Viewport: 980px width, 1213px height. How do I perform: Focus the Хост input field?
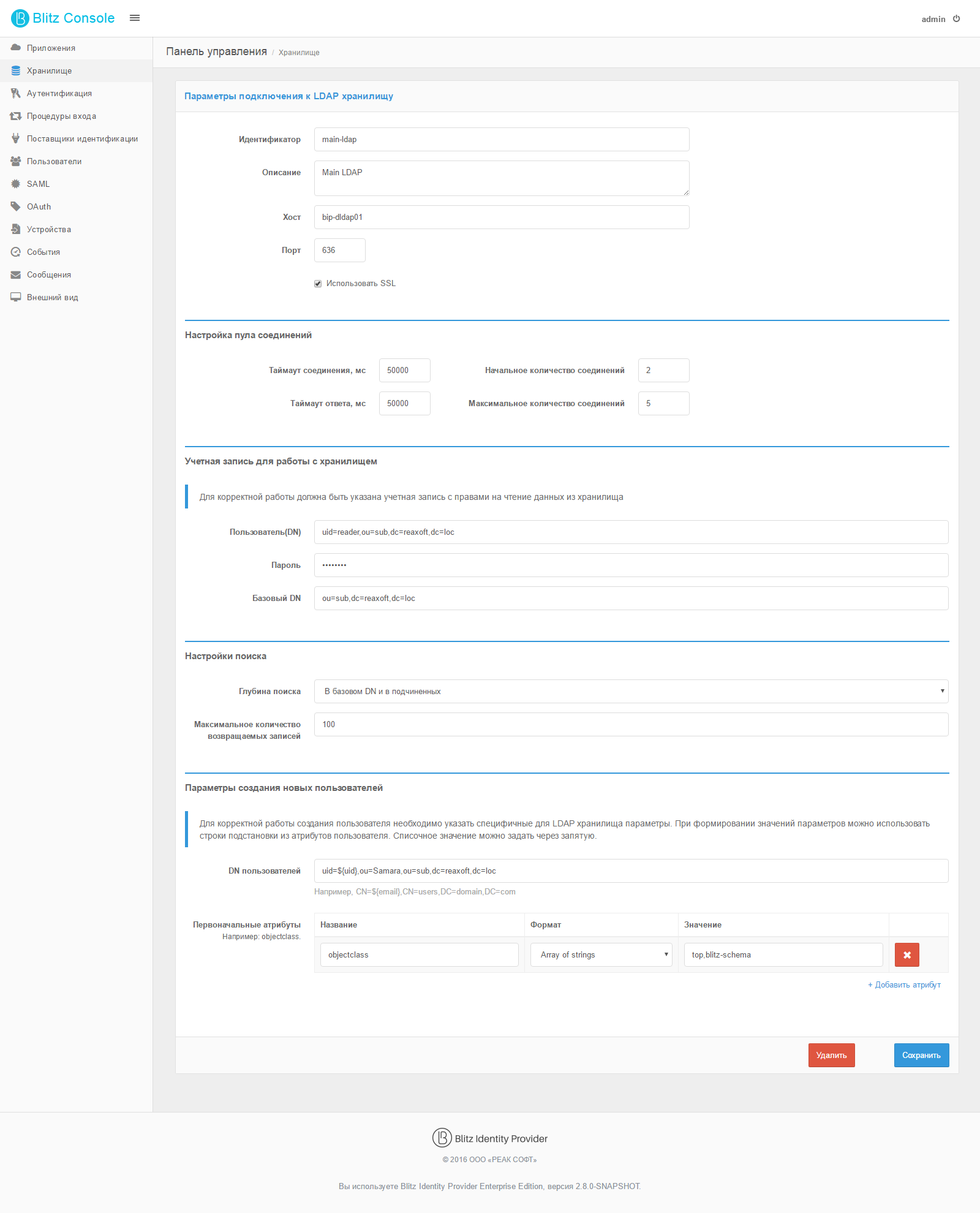coord(502,217)
